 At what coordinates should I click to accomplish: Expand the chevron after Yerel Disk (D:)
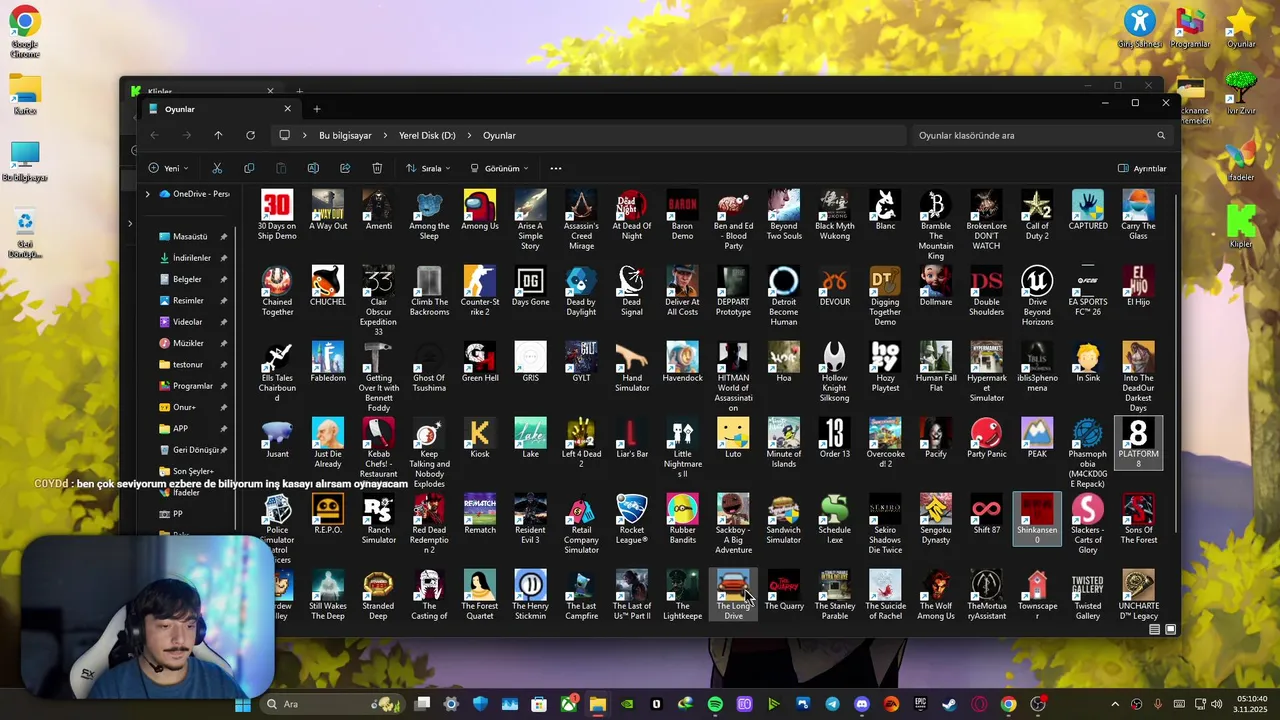(x=469, y=135)
